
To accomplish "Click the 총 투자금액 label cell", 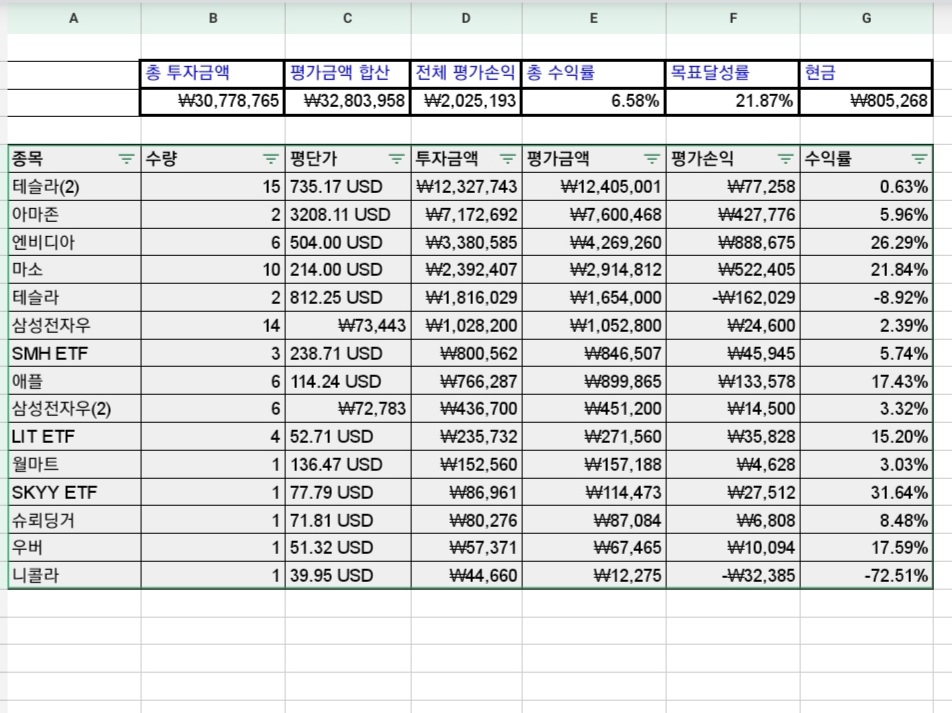I will click(x=212, y=74).
